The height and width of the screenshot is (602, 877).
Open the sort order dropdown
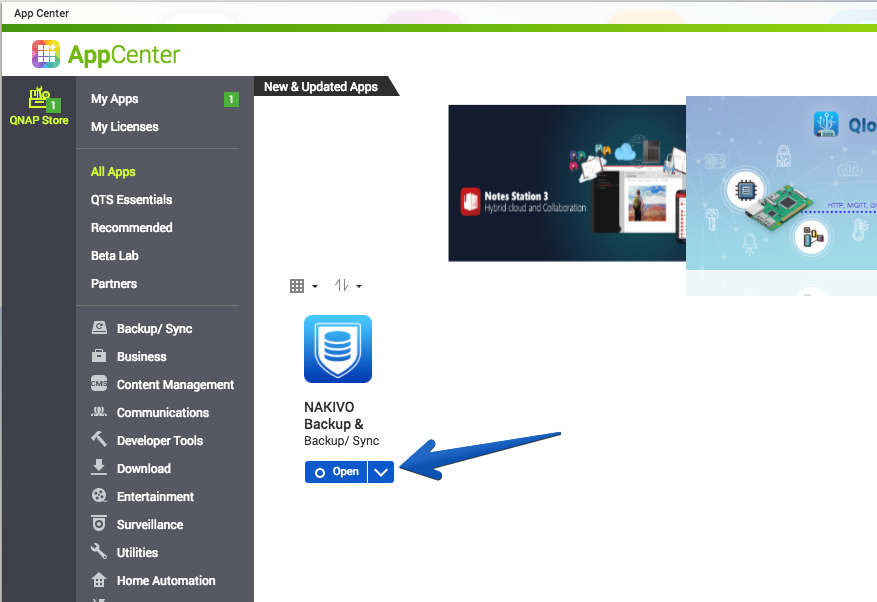point(348,286)
